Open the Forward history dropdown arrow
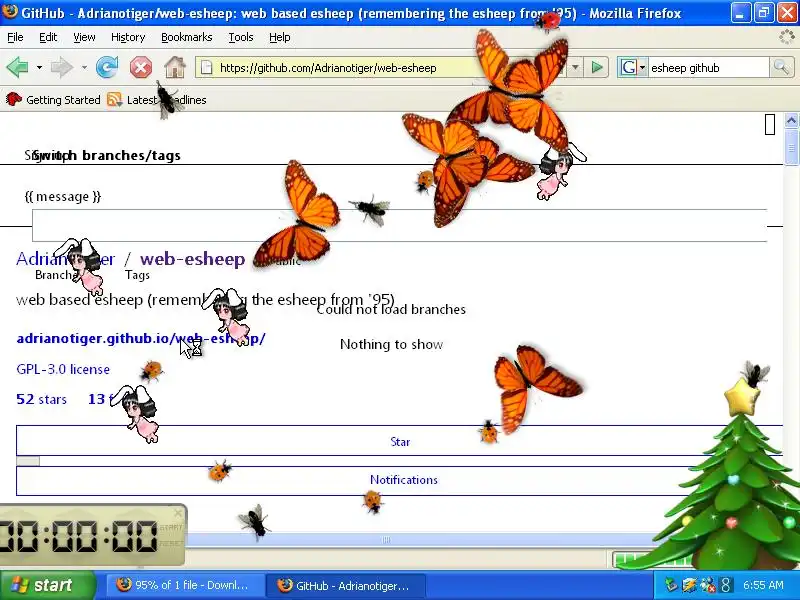The height and width of the screenshot is (600, 800). tap(84, 67)
